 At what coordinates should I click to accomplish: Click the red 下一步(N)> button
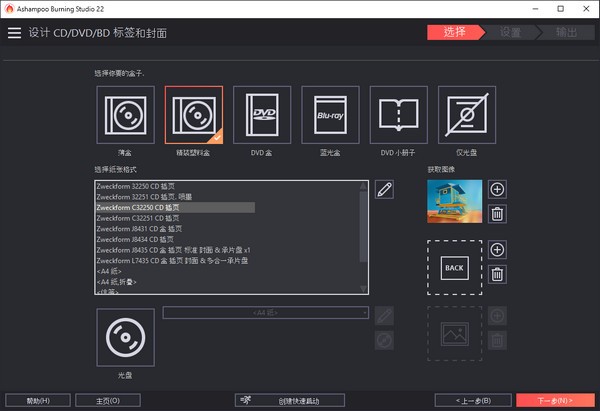555,401
